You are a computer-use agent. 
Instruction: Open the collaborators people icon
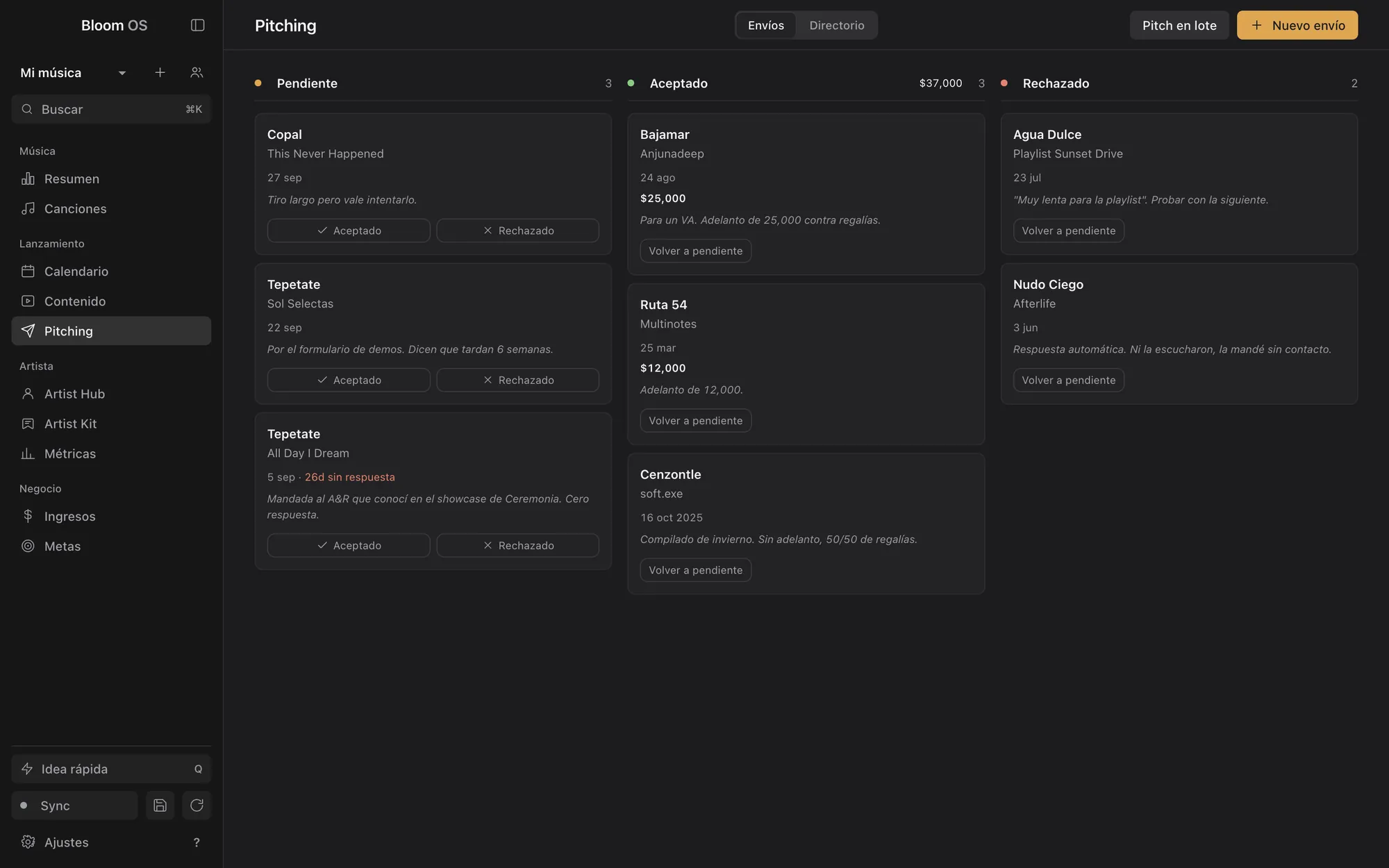pos(197,72)
